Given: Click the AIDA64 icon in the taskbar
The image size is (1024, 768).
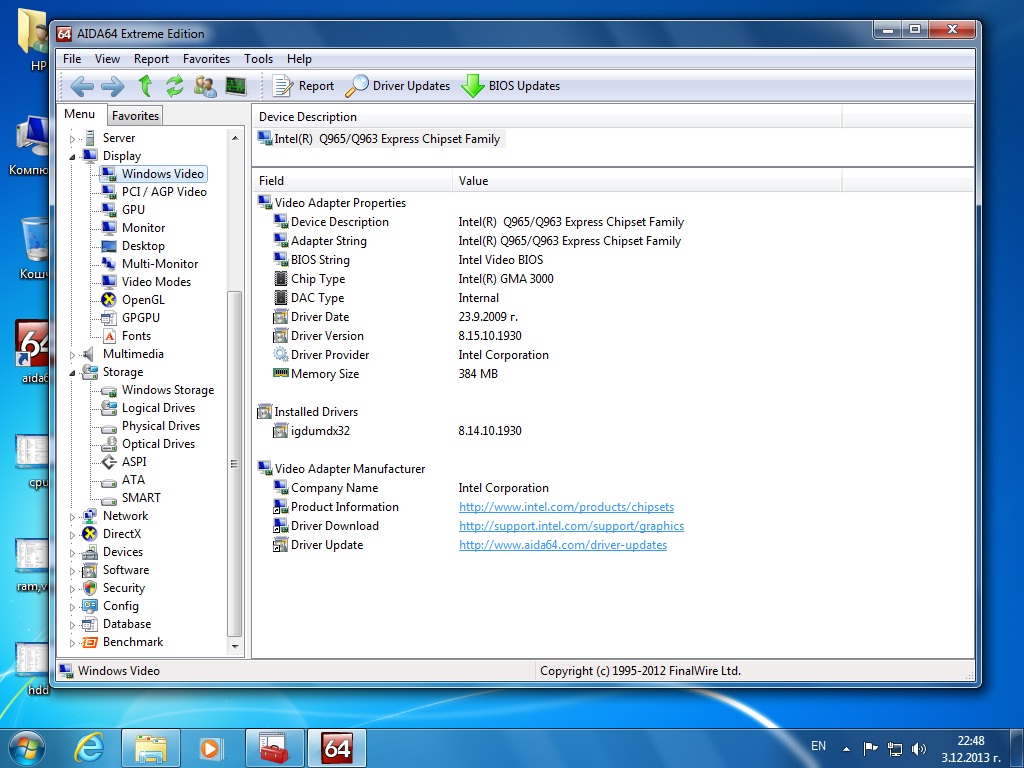Looking at the screenshot, I should point(337,748).
